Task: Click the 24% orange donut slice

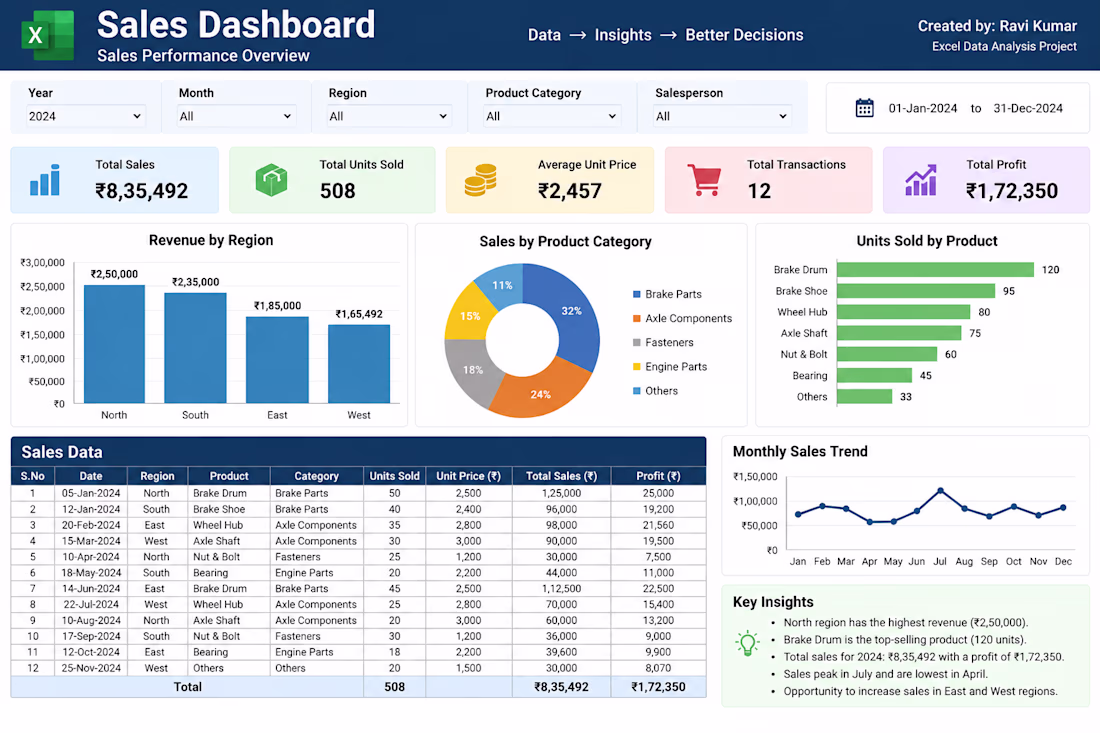Action: tap(540, 393)
